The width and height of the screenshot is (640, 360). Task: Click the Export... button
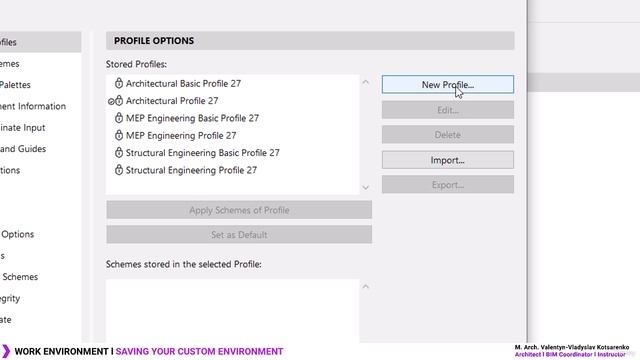[x=448, y=185]
